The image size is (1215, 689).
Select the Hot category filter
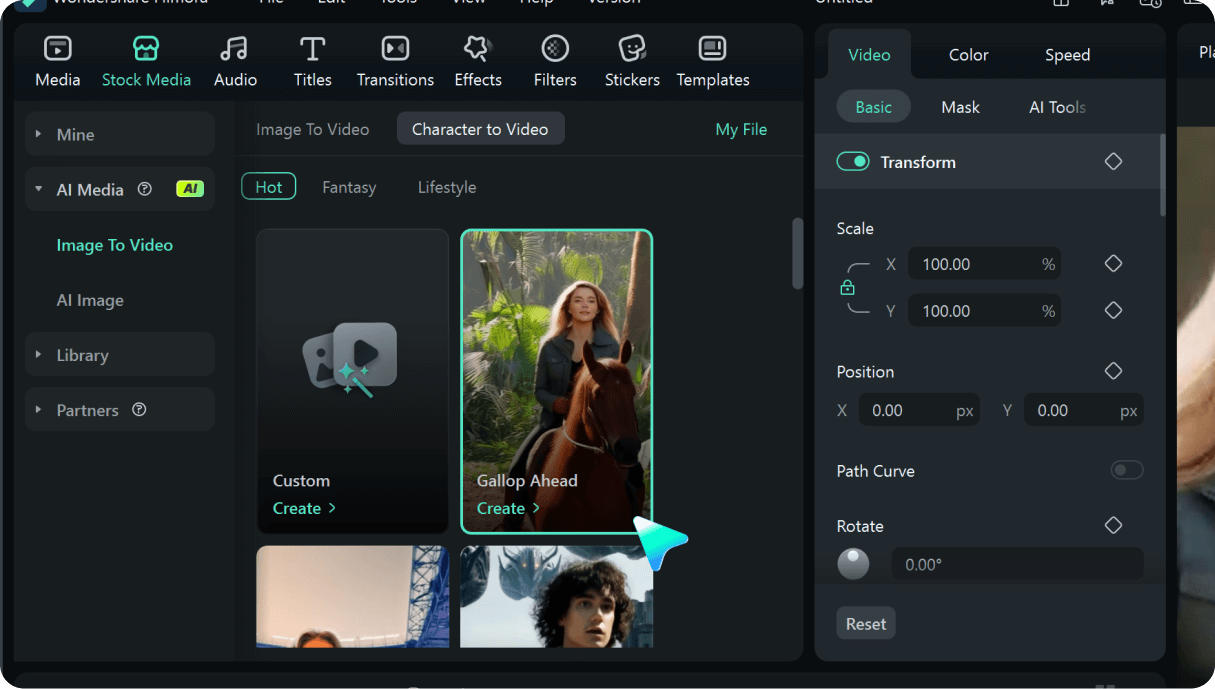269,187
